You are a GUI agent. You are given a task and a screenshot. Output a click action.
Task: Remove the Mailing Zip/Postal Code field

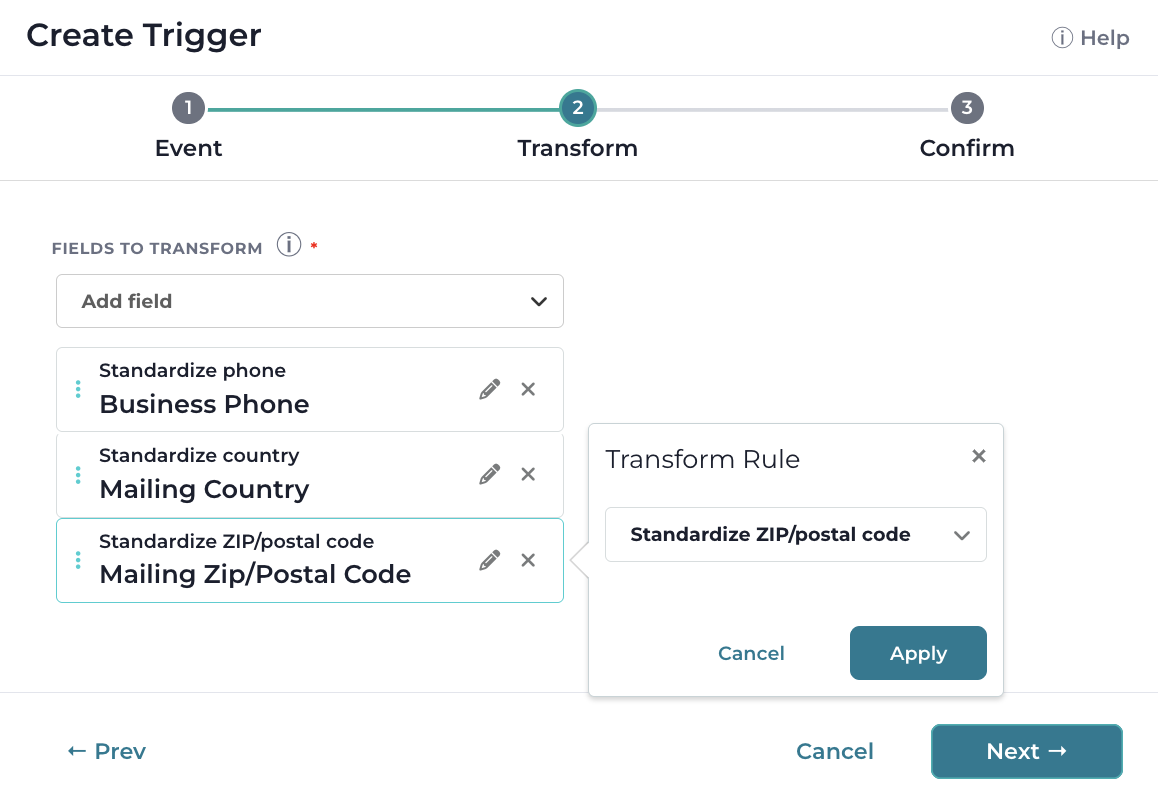coord(528,561)
